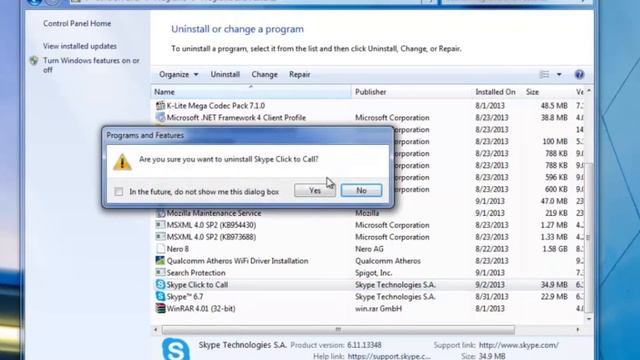The height and width of the screenshot is (360, 640).
Task: Click the horizontal scrollbar thumb
Action: (x=338, y=329)
